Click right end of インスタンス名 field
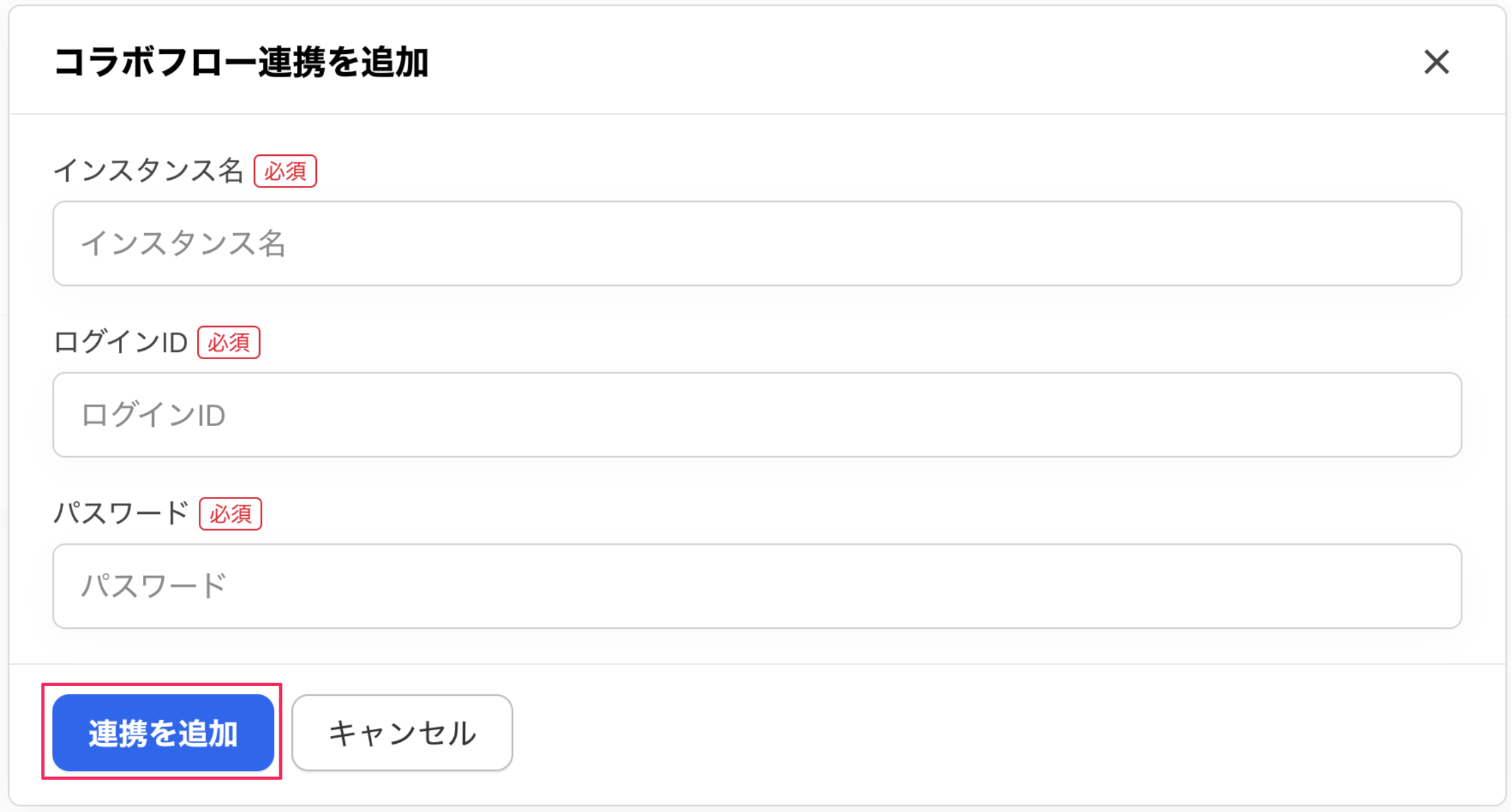The image size is (1512, 812). 1416,243
